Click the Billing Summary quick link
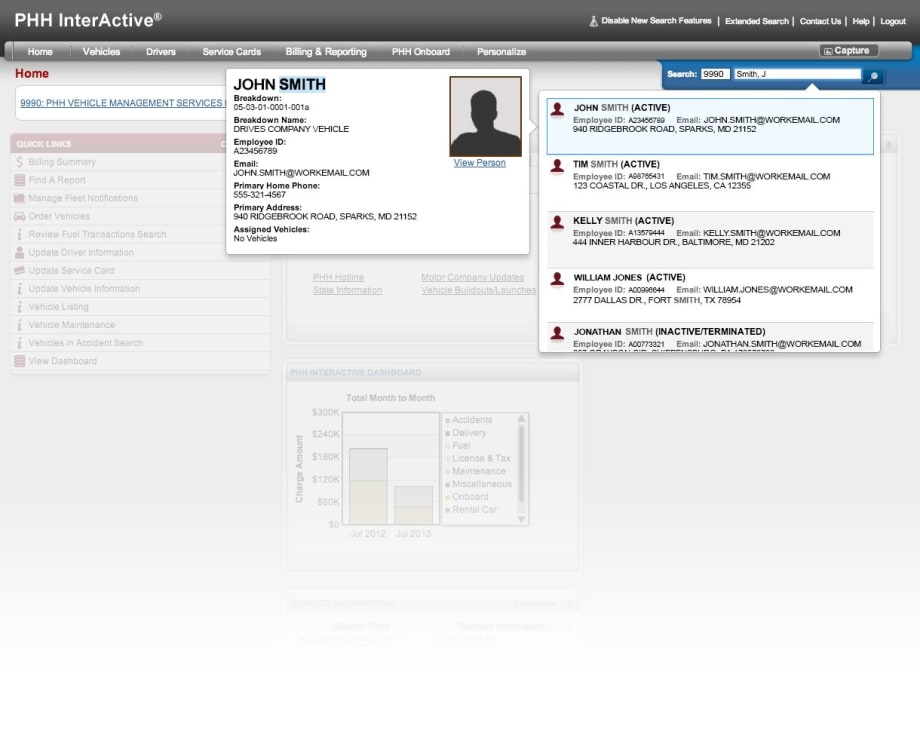The height and width of the screenshot is (745, 920). tap(62, 162)
